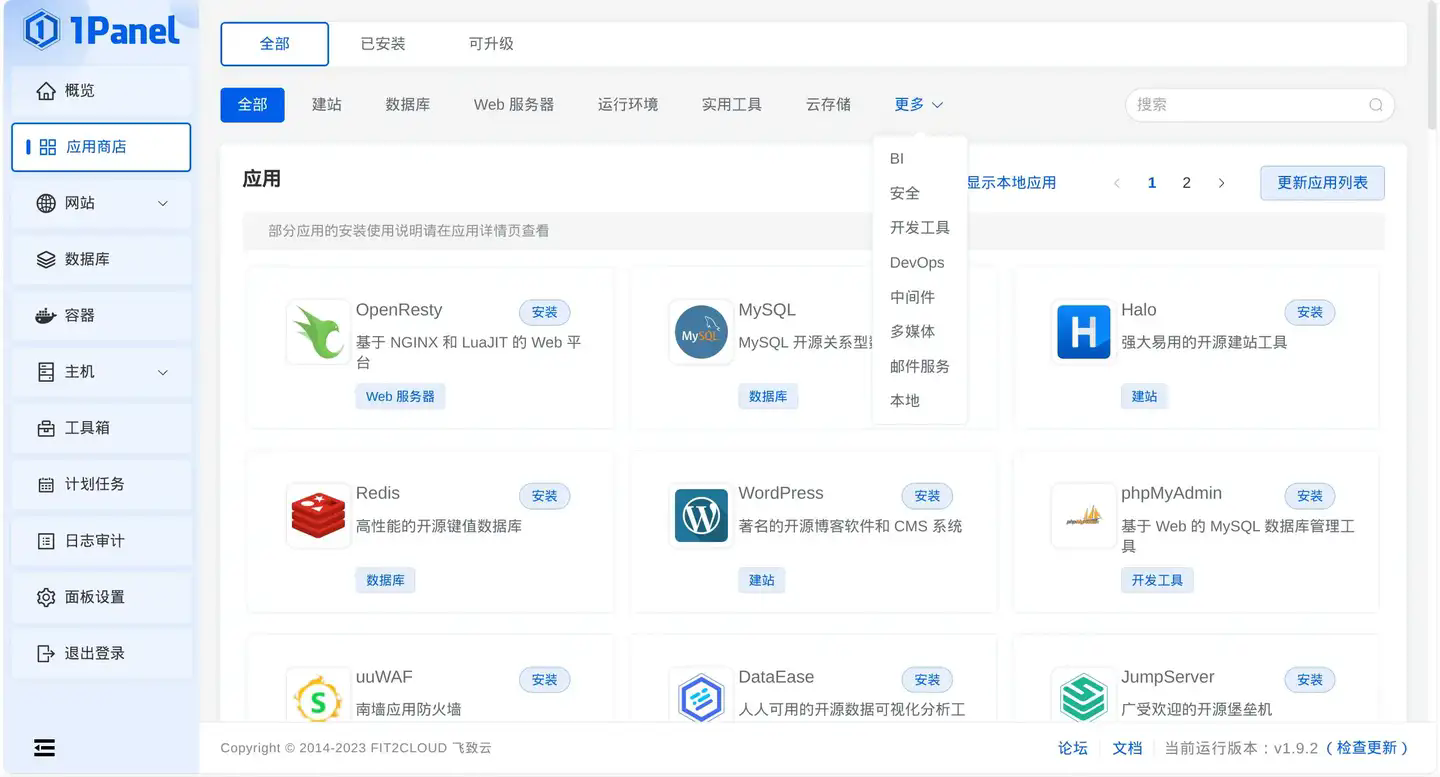The width and height of the screenshot is (1440, 777).
Task: Click the 退出登录 logout icon
Action: [46, 653]
